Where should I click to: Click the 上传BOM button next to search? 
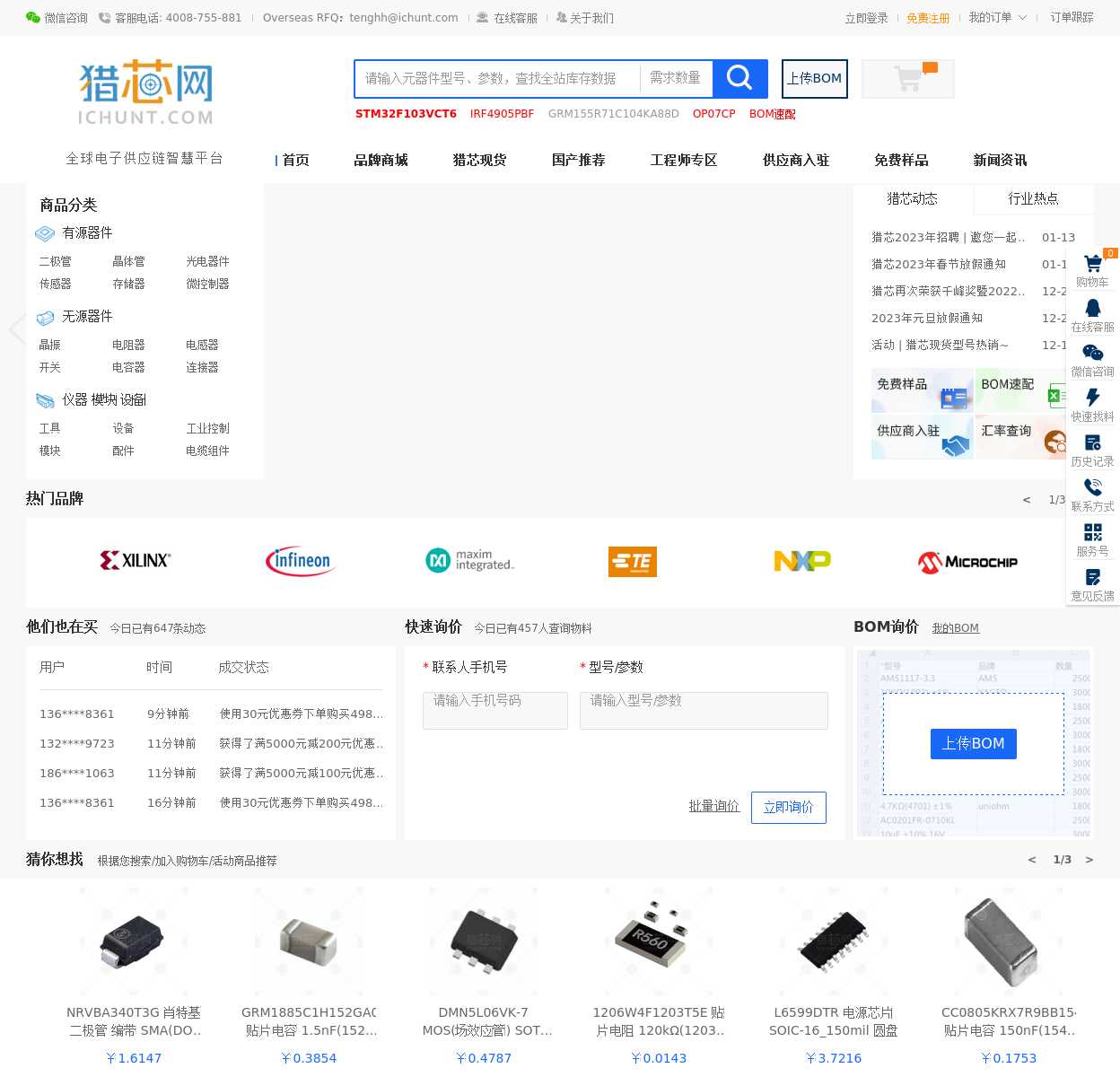click(x=815, y=78)
